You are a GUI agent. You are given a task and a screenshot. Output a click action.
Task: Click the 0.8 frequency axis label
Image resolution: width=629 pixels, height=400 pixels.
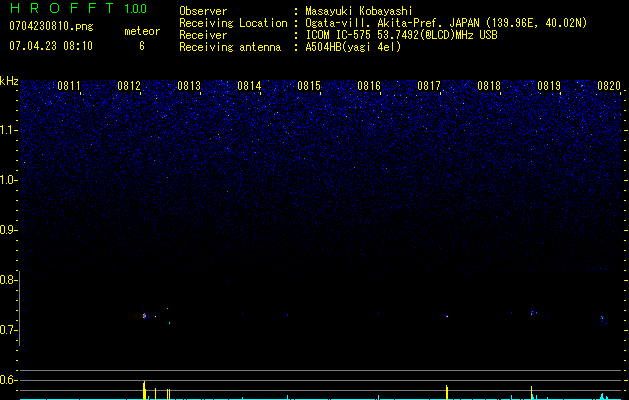click(x=8, y=280)
